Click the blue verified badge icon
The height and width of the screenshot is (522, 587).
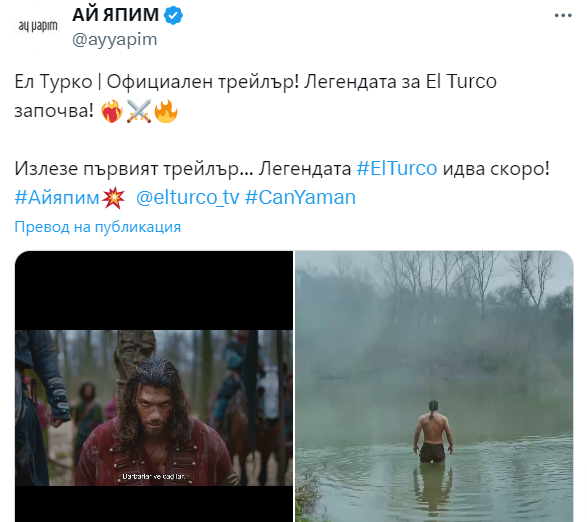coord(173,15)
